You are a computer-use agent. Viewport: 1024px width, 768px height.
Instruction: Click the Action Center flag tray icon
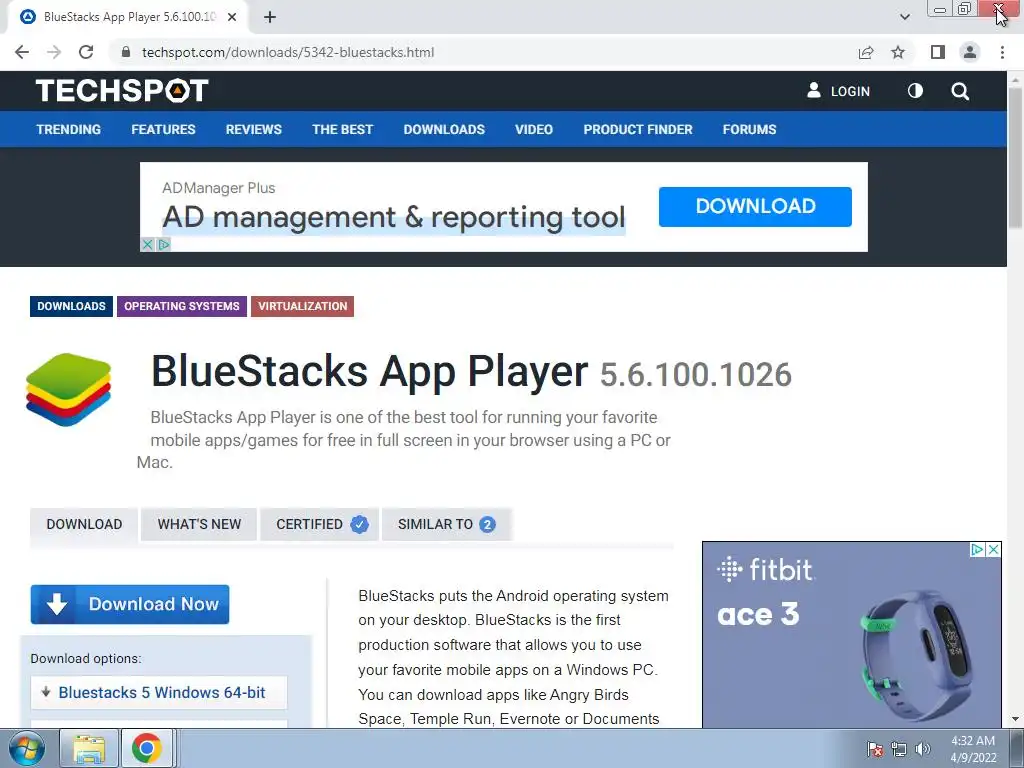(x=875, y=748)
